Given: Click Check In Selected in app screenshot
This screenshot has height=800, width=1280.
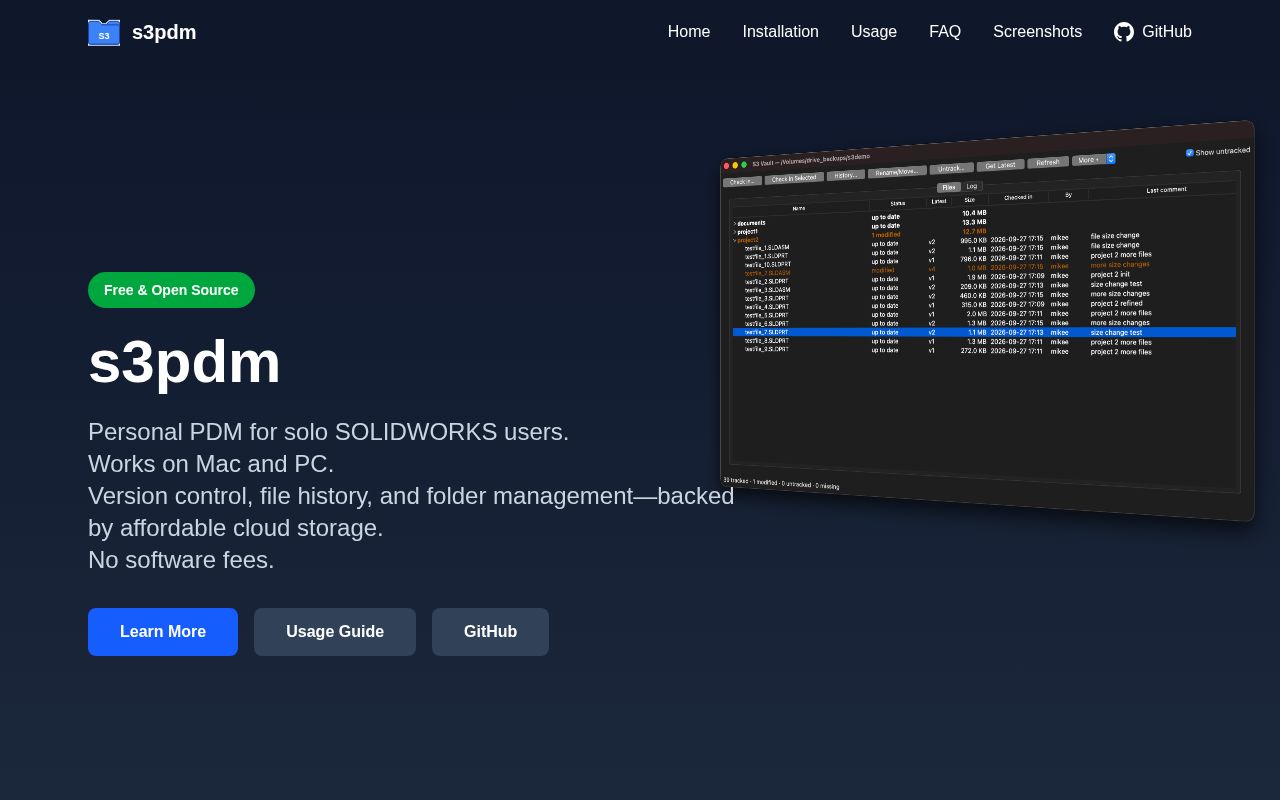Looking at the screenshot, I should 794,178.
